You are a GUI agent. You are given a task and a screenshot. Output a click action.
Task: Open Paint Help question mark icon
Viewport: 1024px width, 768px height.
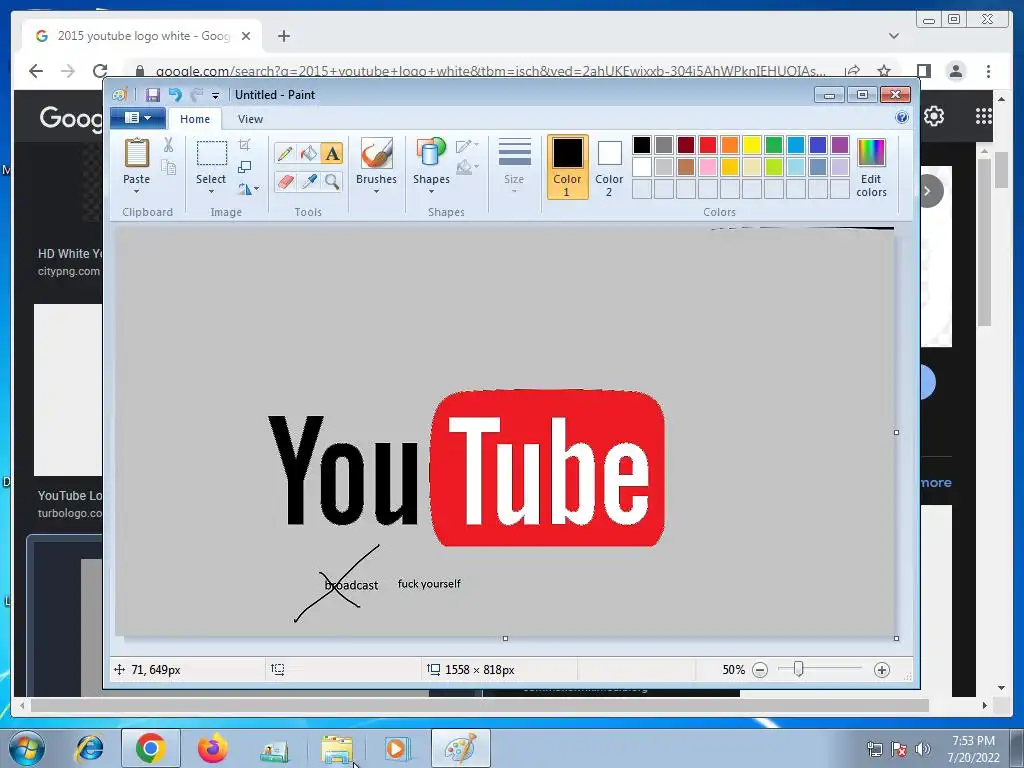[x=902, y=118]
